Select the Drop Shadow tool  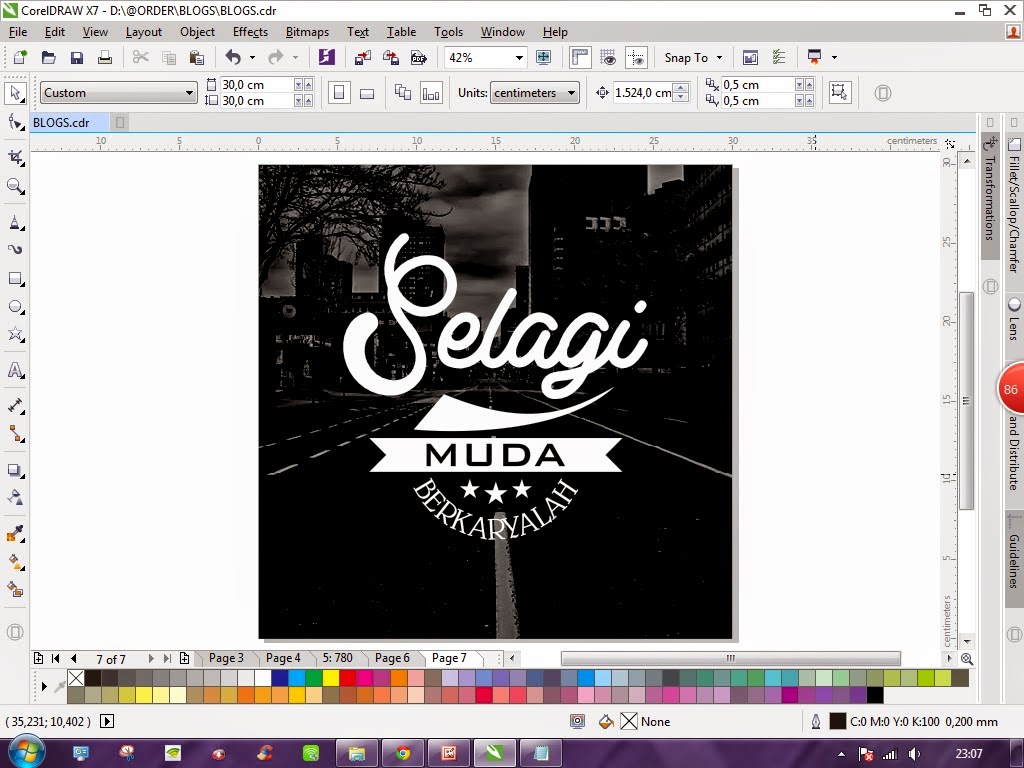(15, 470)
